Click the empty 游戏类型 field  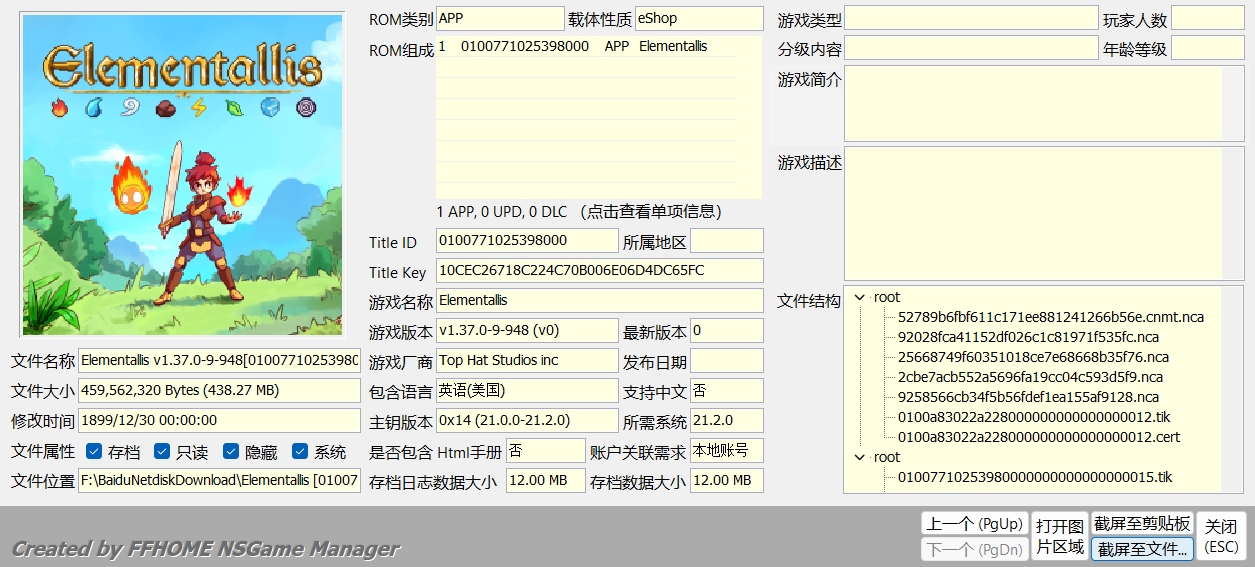coord(972,18)
